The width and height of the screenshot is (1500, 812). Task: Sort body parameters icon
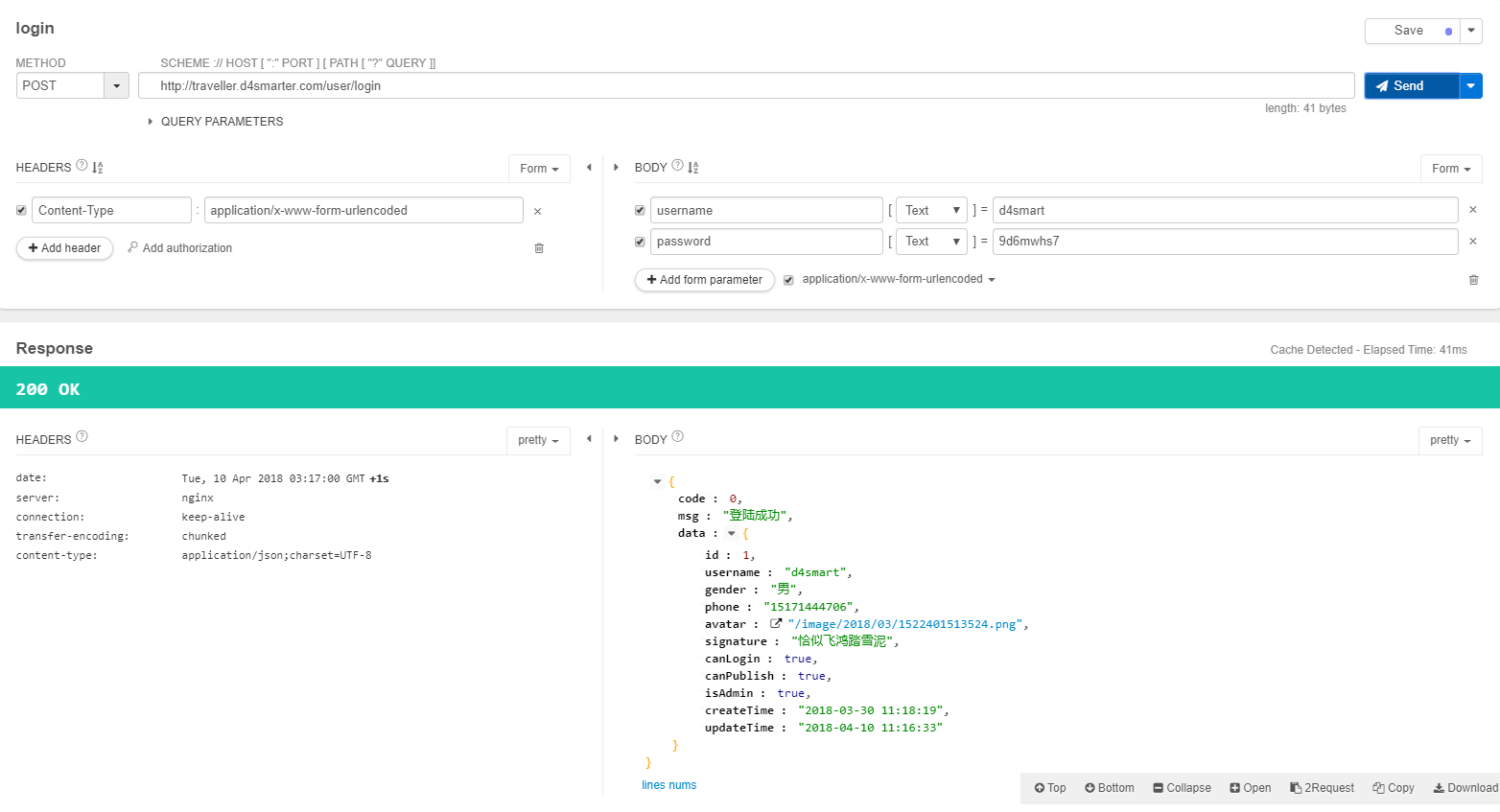click(x=693, y=168)
